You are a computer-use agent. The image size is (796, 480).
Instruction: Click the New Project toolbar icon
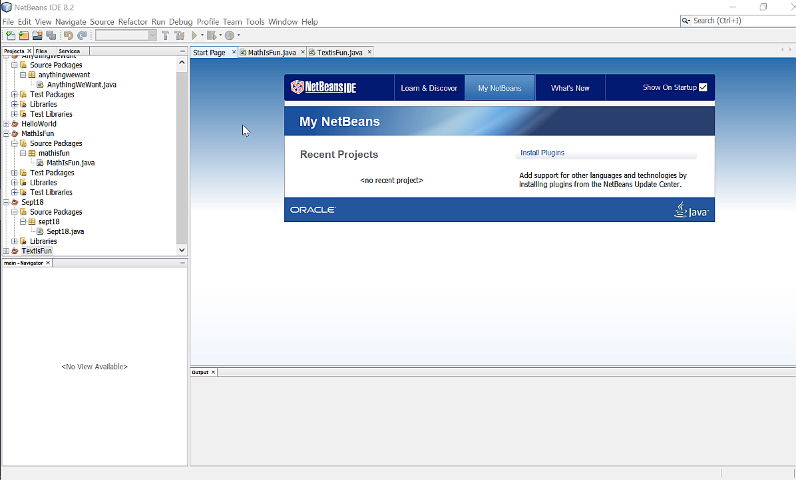[23, 36]
